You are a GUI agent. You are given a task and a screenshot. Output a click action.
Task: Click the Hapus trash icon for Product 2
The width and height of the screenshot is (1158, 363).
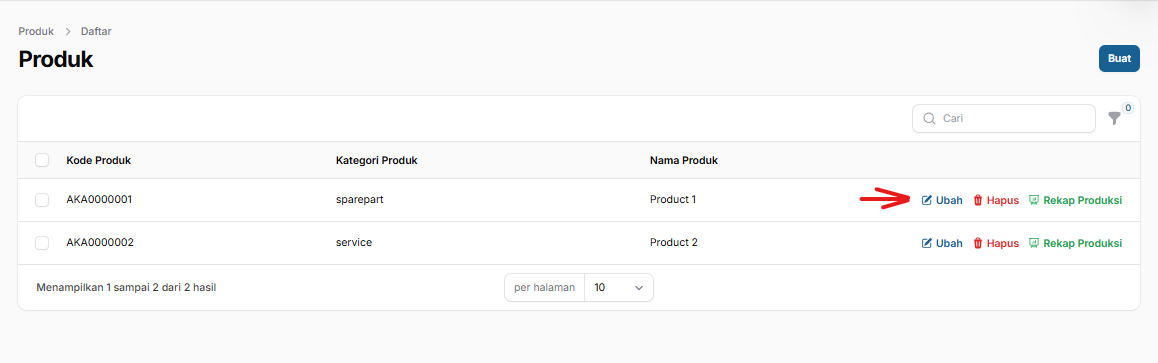pyautogui.click(x=978, y=243)
